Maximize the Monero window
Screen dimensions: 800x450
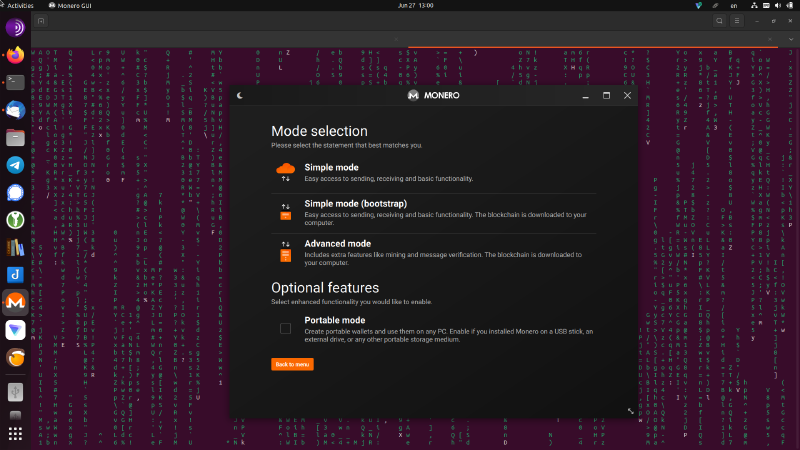606,95
